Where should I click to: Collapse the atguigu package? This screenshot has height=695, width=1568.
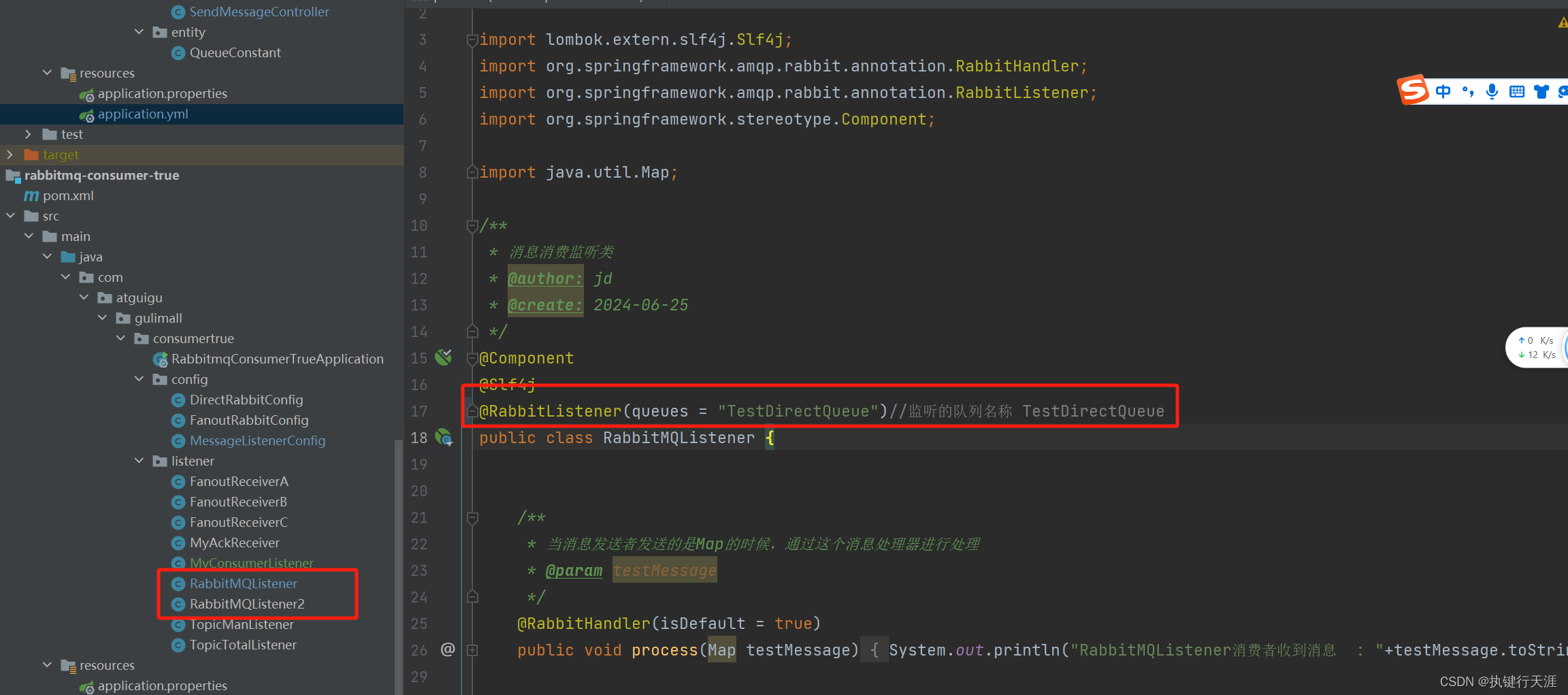84,297
